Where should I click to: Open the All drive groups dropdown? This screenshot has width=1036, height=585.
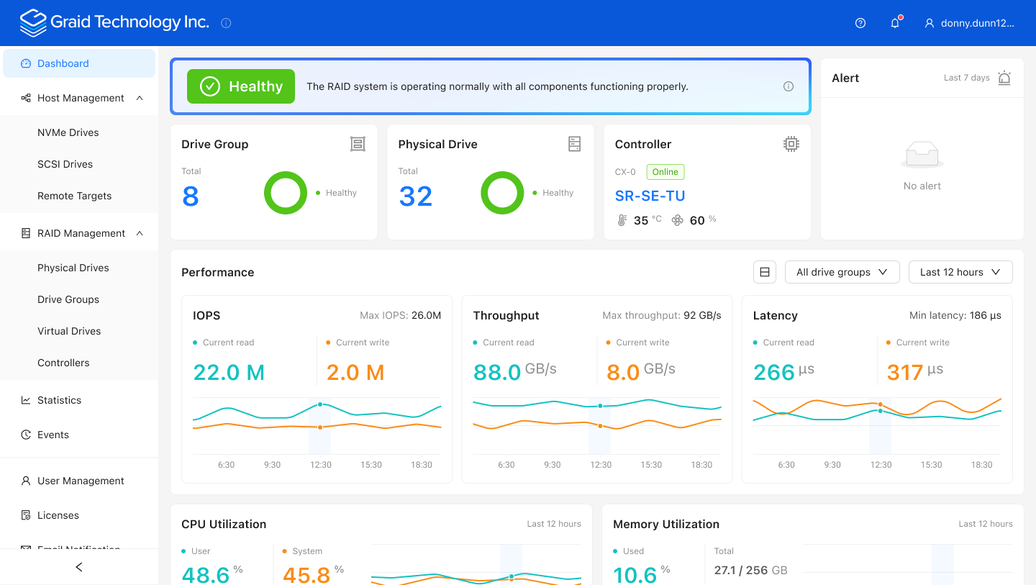coord(842,272)
